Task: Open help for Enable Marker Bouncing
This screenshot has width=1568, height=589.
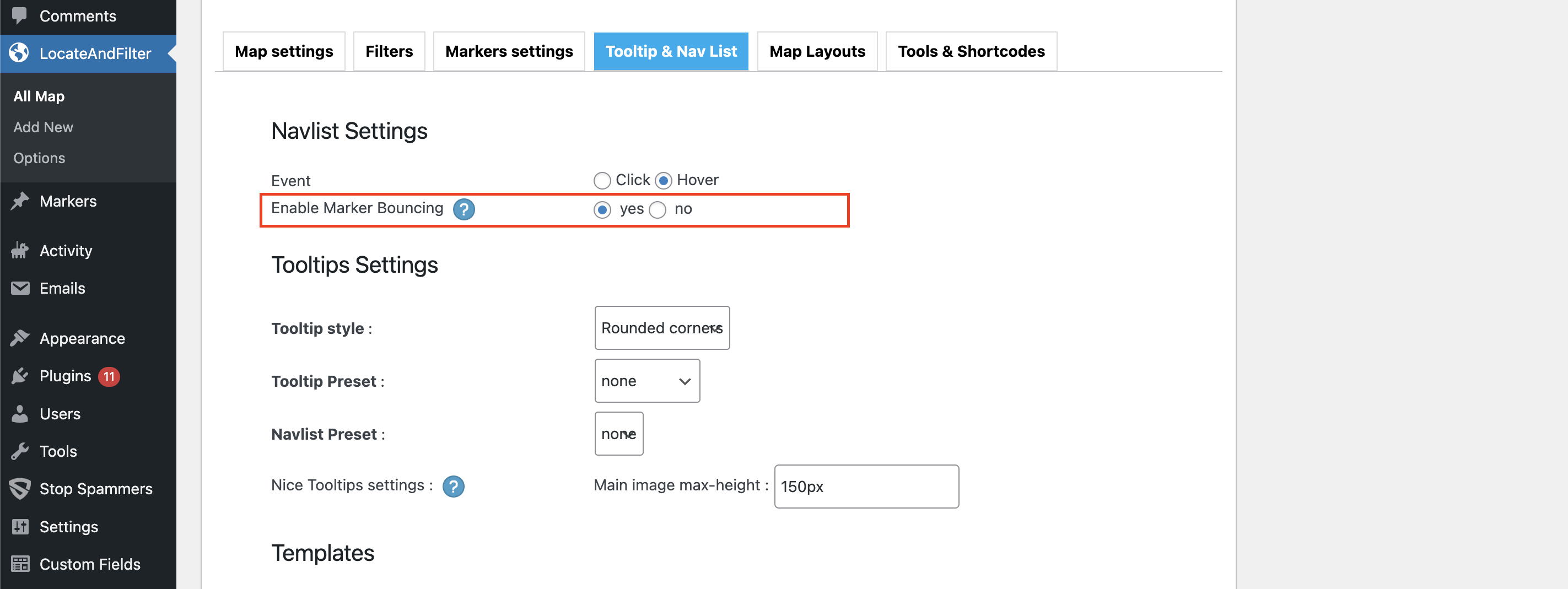Action: point(463,209)
